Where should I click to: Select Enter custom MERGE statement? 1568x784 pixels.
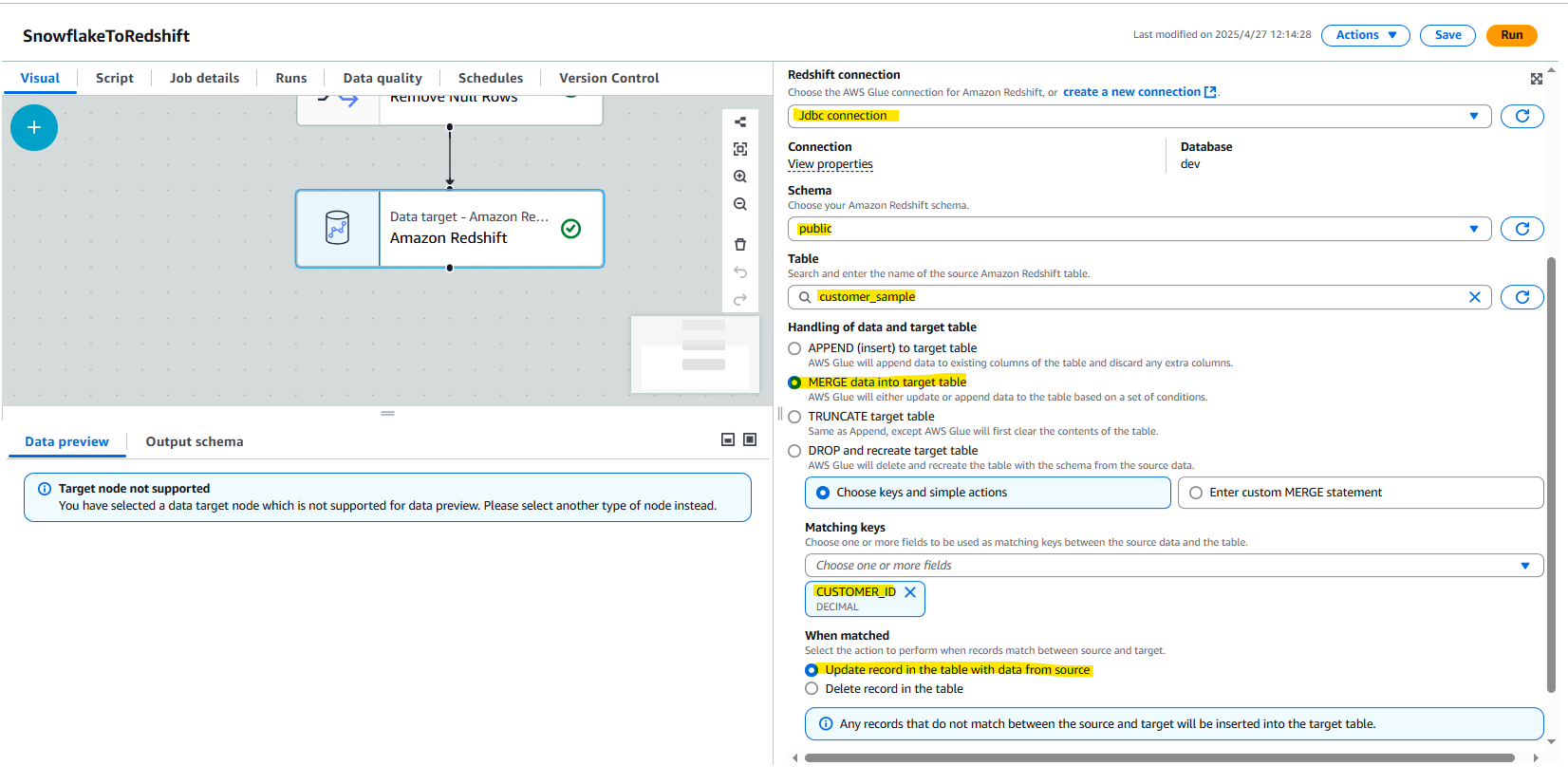[1360, 493]
